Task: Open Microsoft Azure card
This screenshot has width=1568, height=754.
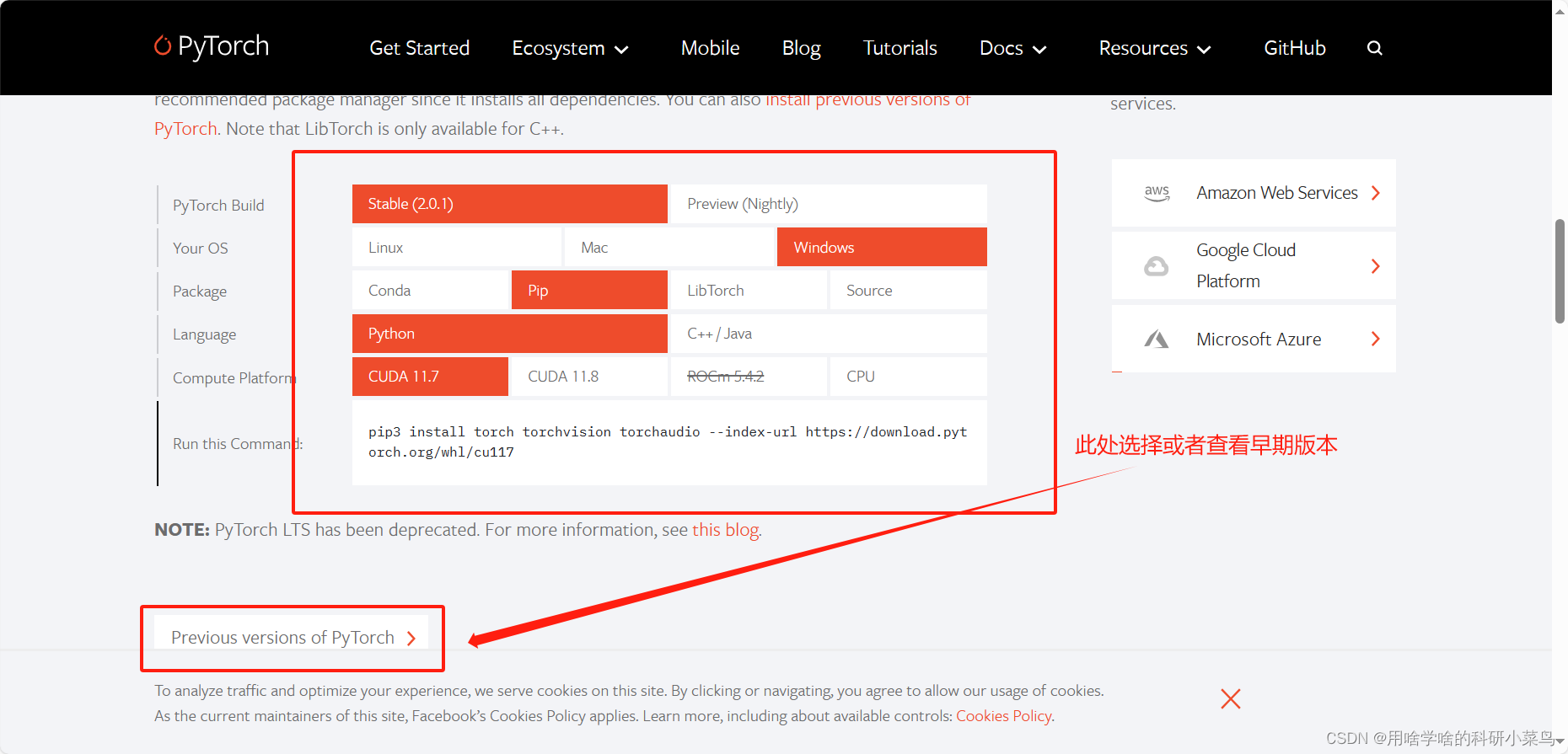Action: (1254, 339)
